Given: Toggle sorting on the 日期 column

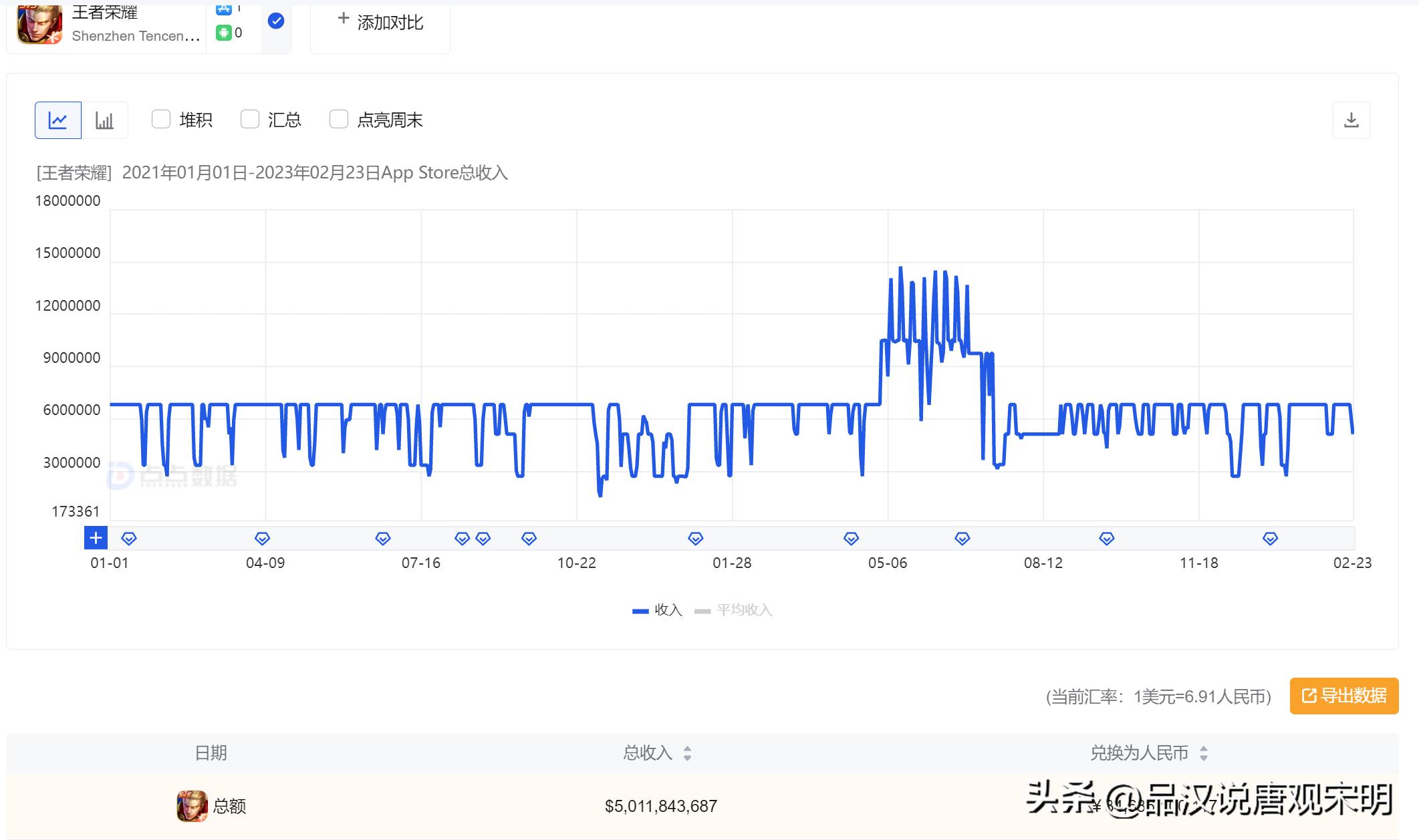Looking at the screenshot, I should coord(209,753).
